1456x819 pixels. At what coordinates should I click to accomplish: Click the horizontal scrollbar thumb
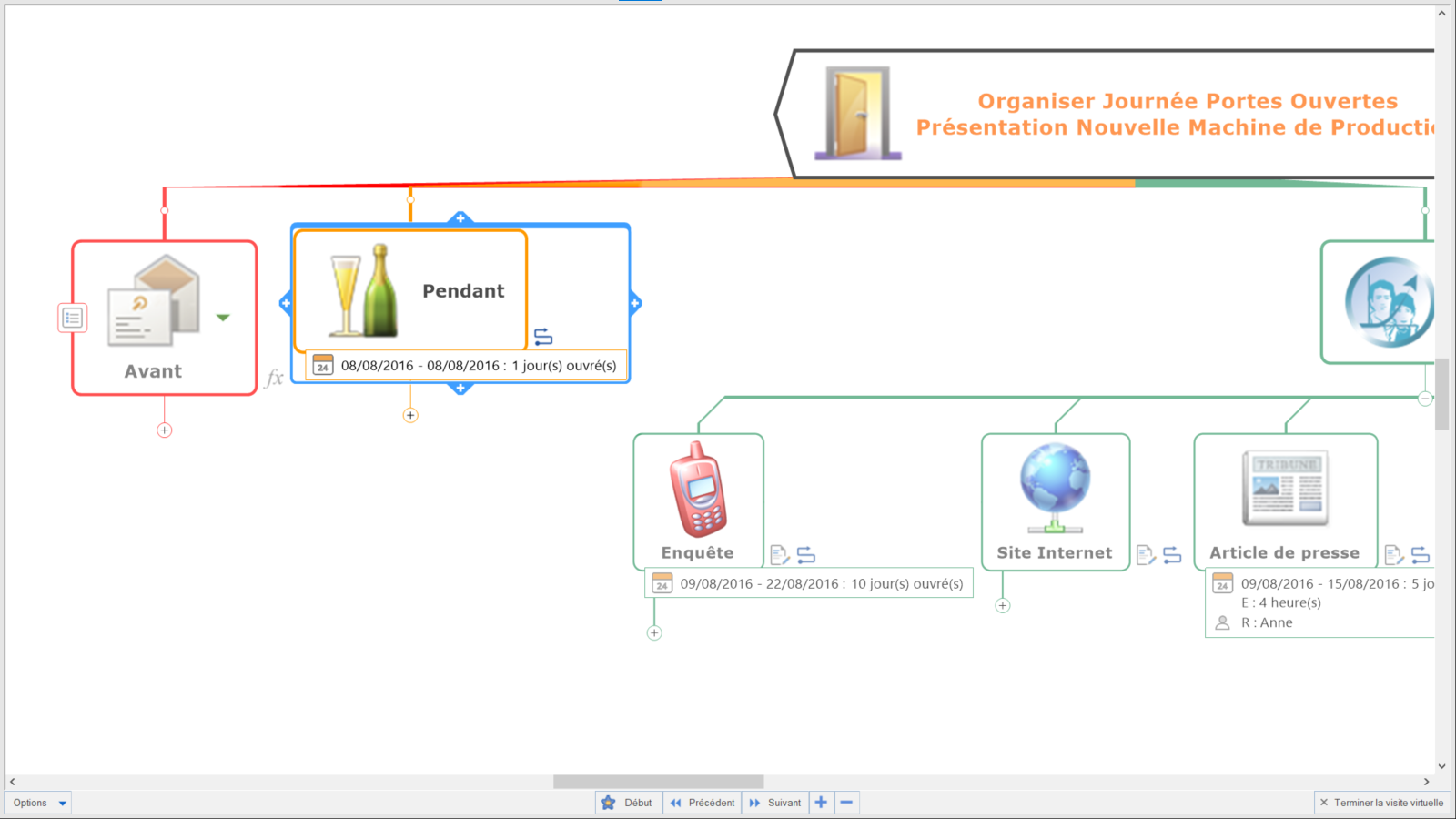tap(658, 782)
